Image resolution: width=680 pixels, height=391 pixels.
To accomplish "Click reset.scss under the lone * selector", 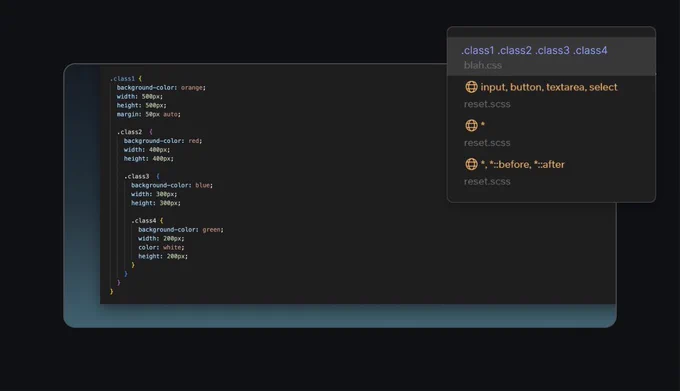I will point(487,143).
